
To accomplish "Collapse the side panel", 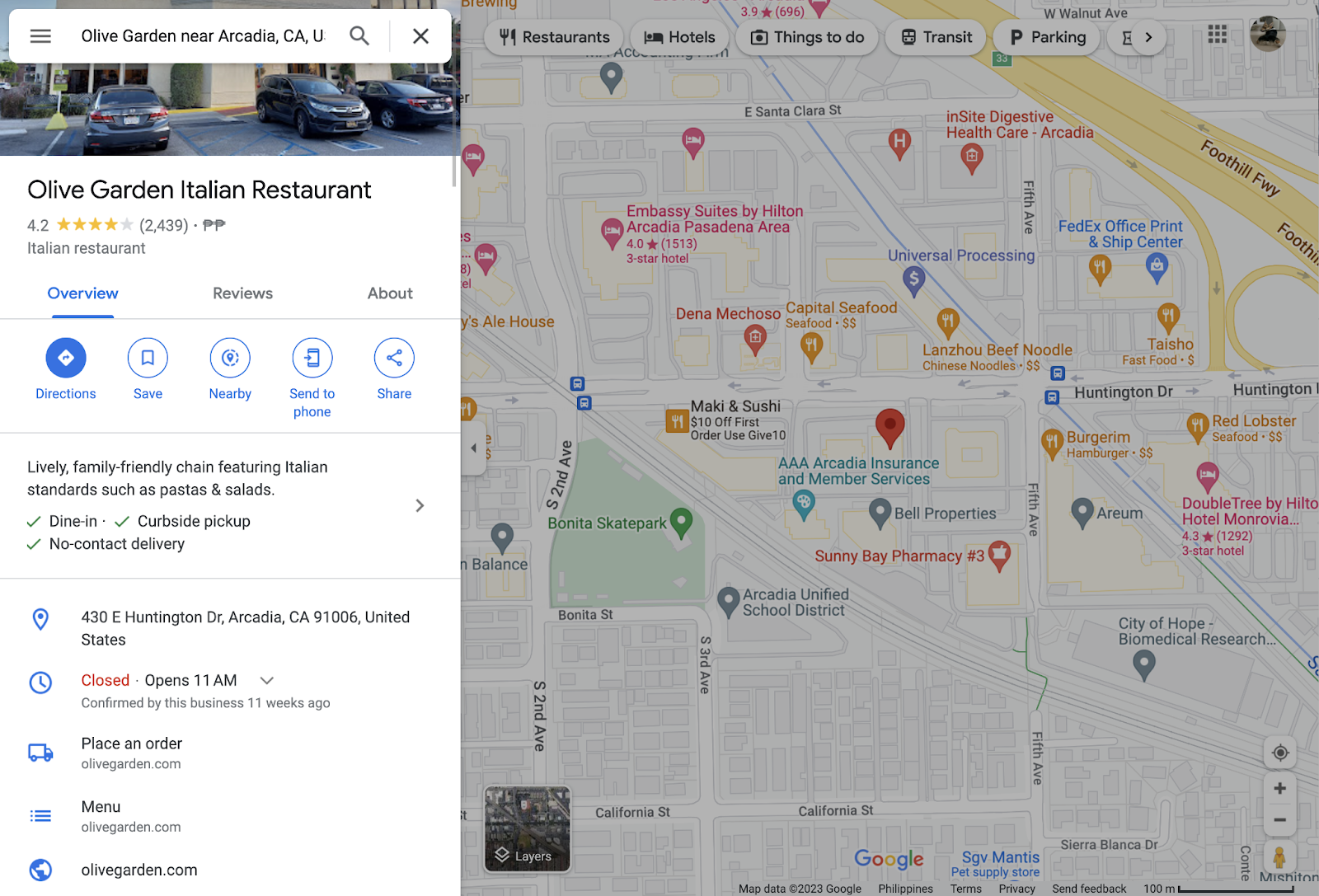I will pos(473,448).
